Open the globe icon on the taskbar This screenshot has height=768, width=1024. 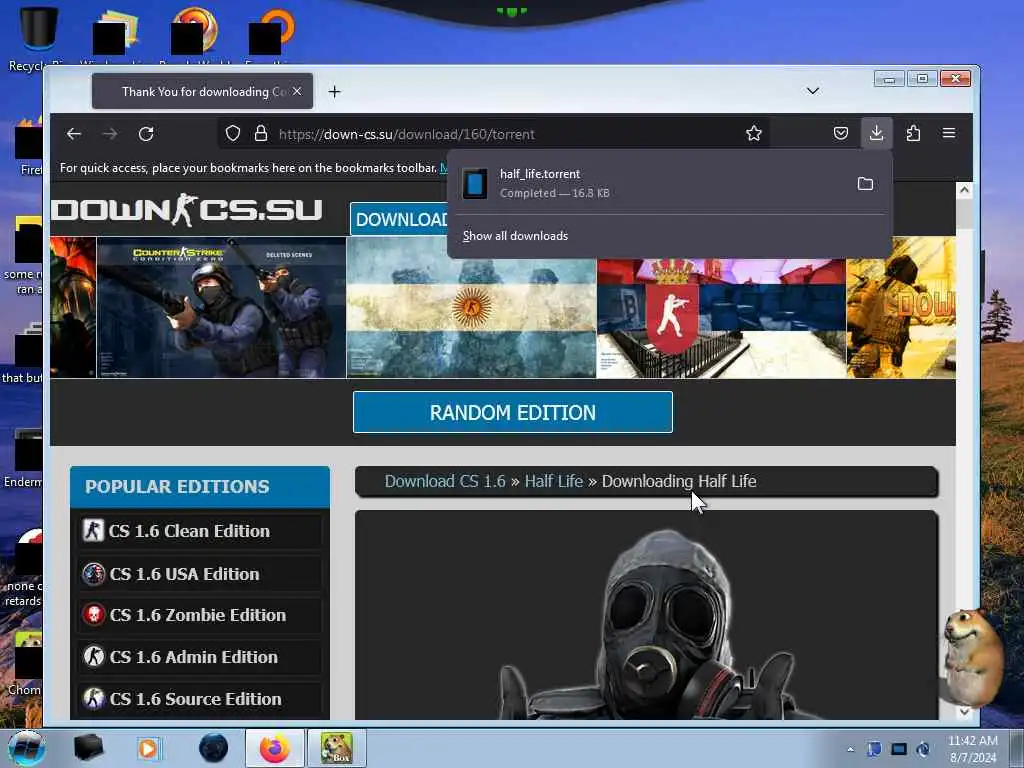[x=213, y=748]
